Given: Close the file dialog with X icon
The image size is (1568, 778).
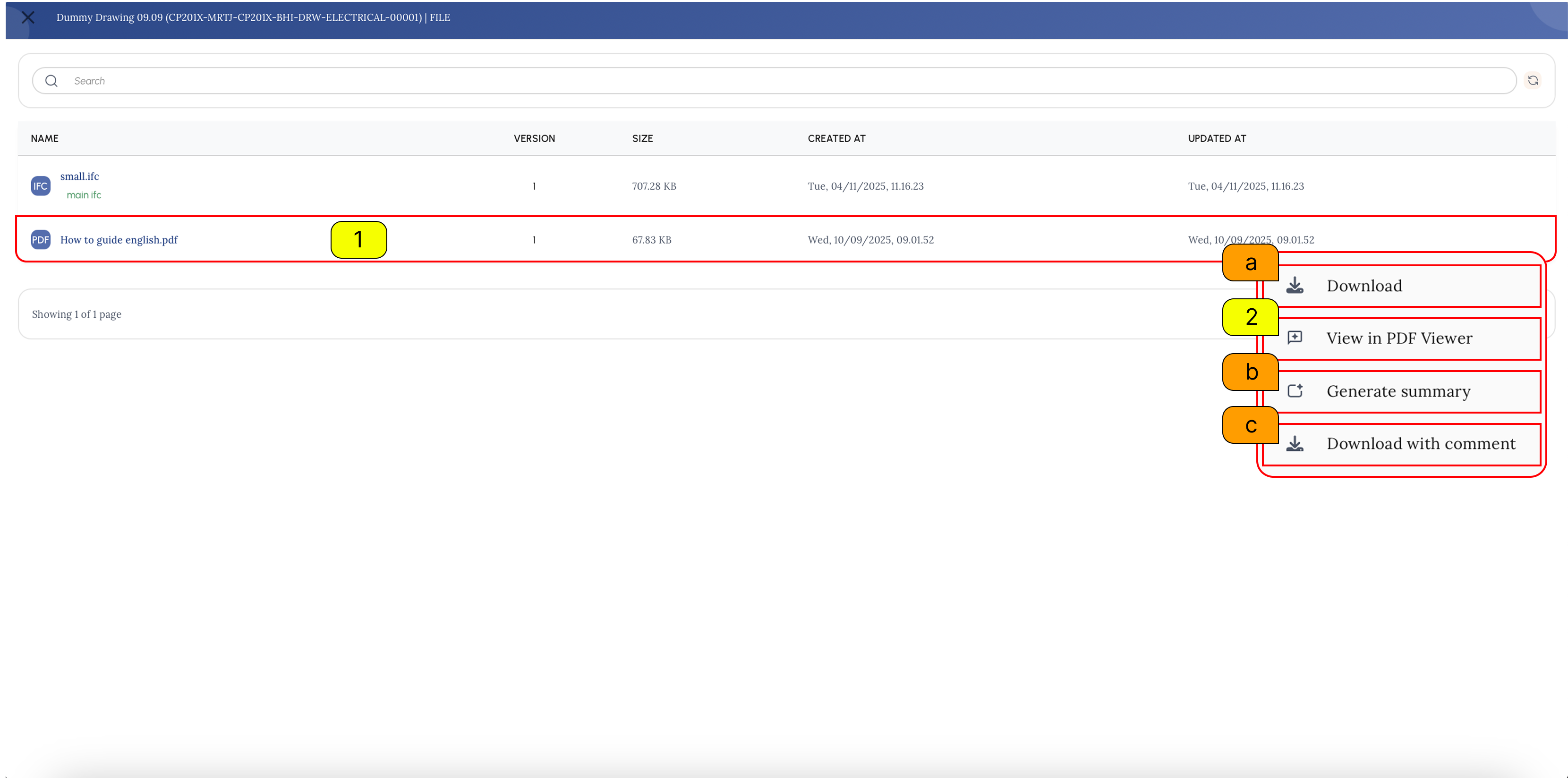Looking at the screenshot, I should 28,17.
